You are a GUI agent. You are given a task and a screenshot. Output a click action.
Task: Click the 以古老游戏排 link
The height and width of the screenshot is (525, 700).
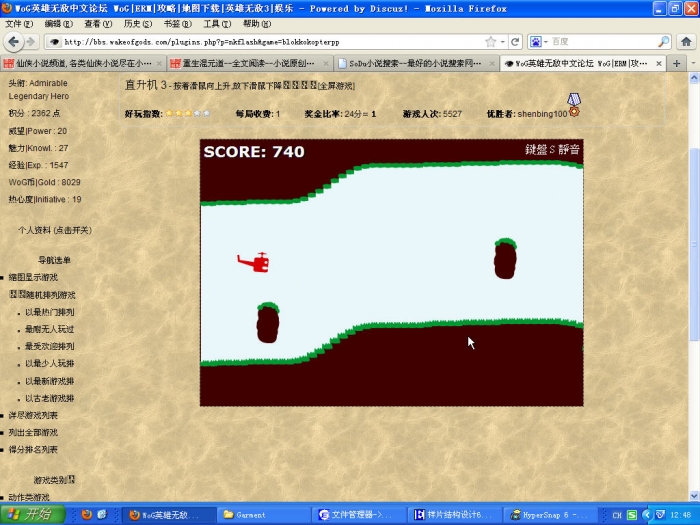pyautogui.click(x=50, y=398)
